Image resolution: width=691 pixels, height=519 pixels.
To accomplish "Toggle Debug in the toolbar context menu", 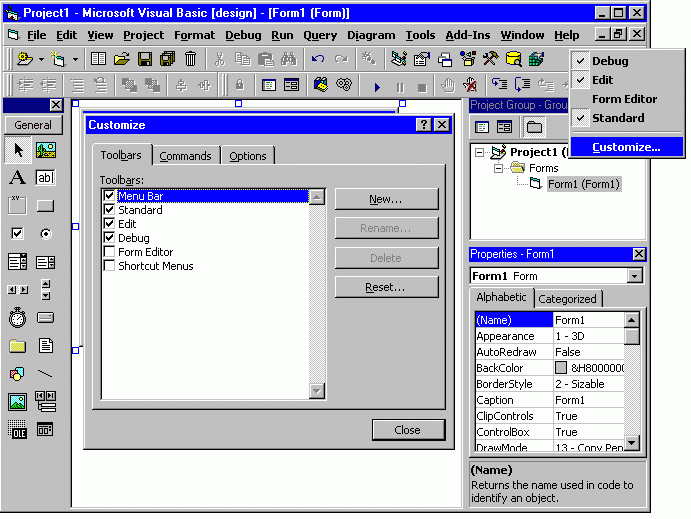I will tap(627, 61).
